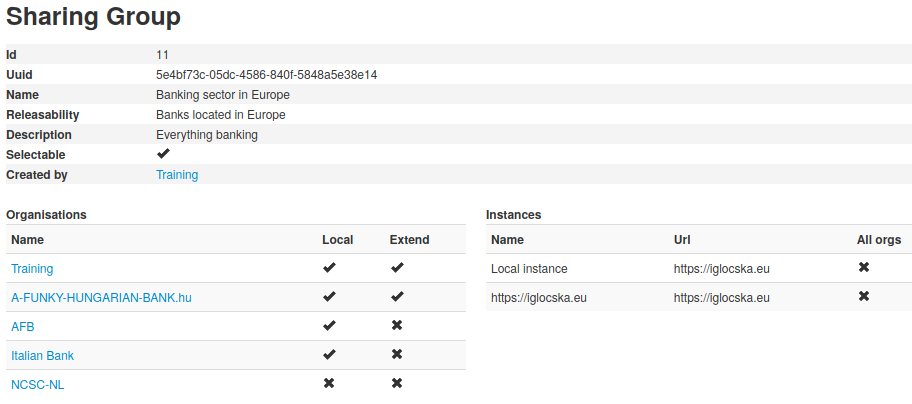The width and height of the screenshot is (912, 404).
Task: Click the Selectable checkmark icon
Action: pyautogui.click(x=163, y=154)
